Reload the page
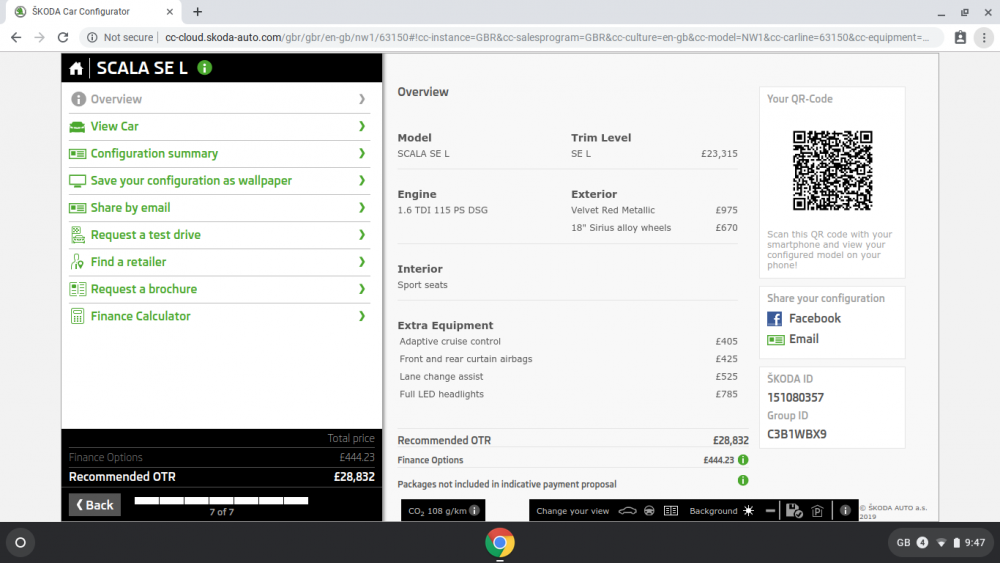 62,38
